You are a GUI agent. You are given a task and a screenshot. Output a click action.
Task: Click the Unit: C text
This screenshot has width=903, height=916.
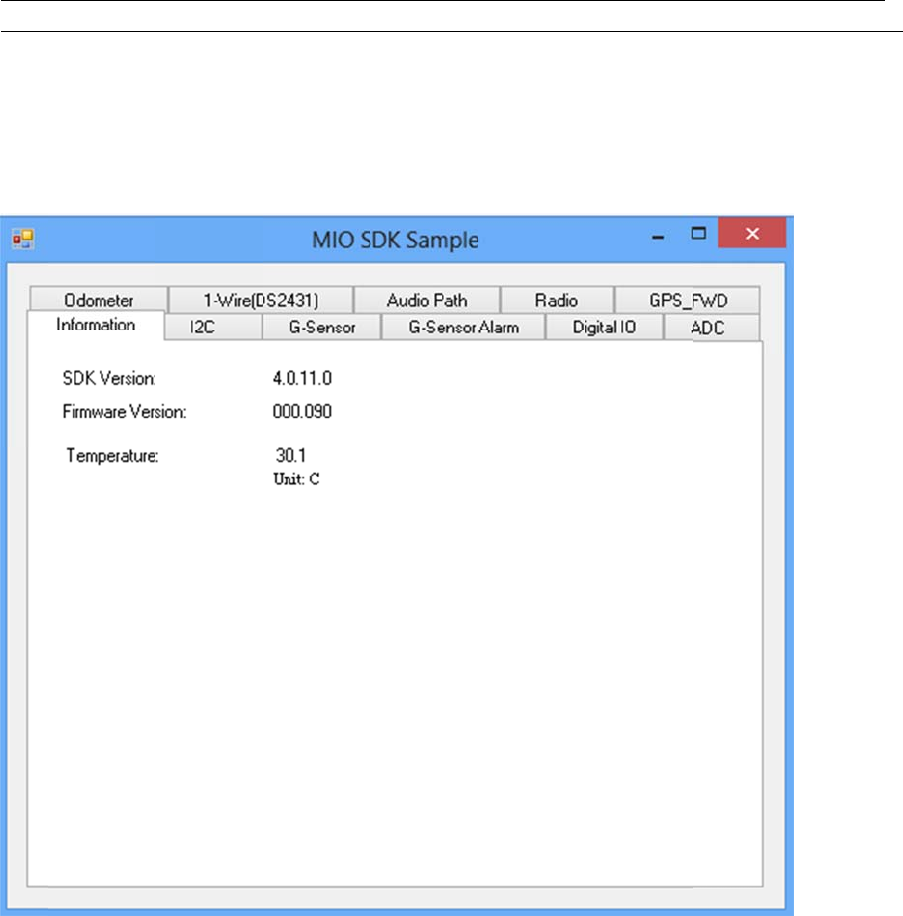pyautogui.click(x=296, y=479)
